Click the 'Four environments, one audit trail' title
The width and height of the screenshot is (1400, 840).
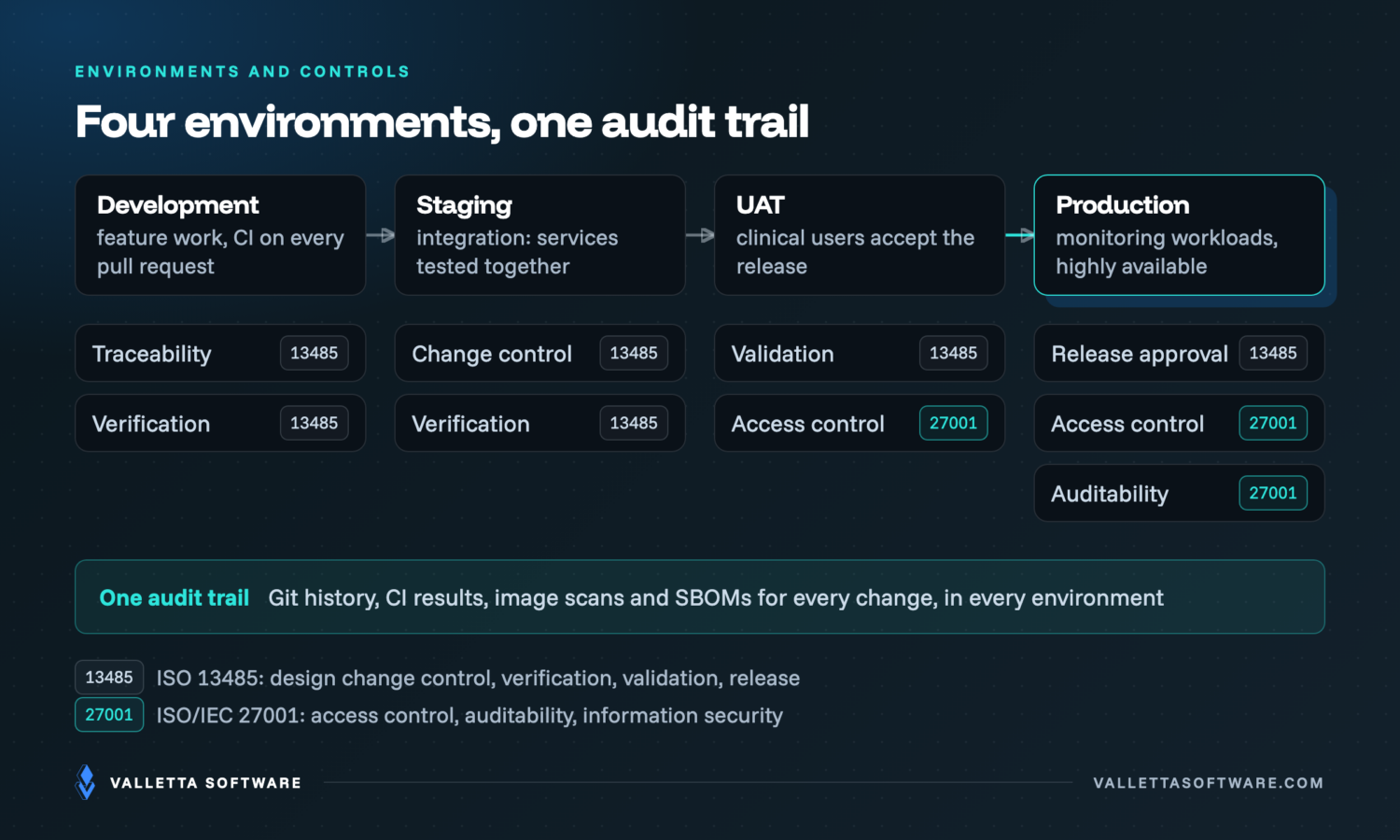[x=441, y=122]
